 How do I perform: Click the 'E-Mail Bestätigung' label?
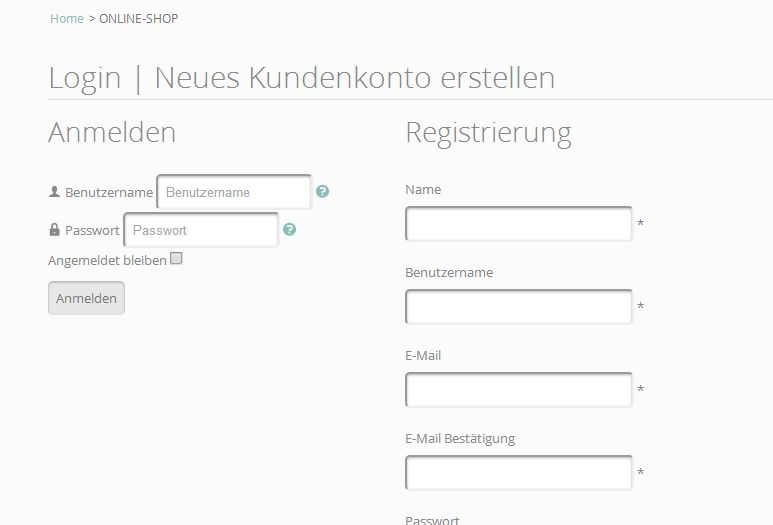tap(460, 438)
